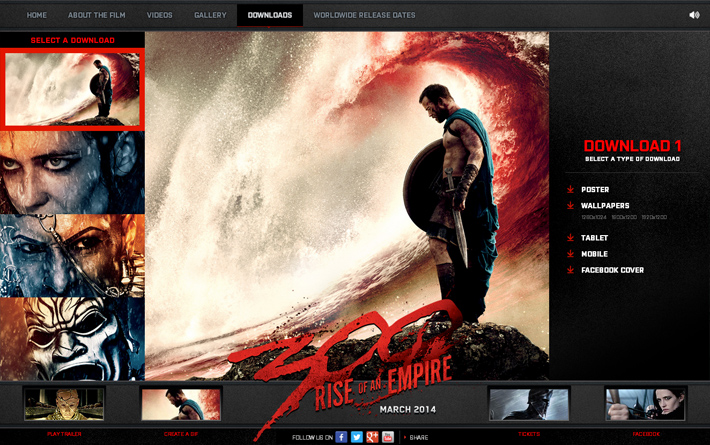The width and height of the screenshot is (710, 445).
Task: Click the download arrow icon beside Wallpapers
Action: pyautogui.click(x=571, y=206)
